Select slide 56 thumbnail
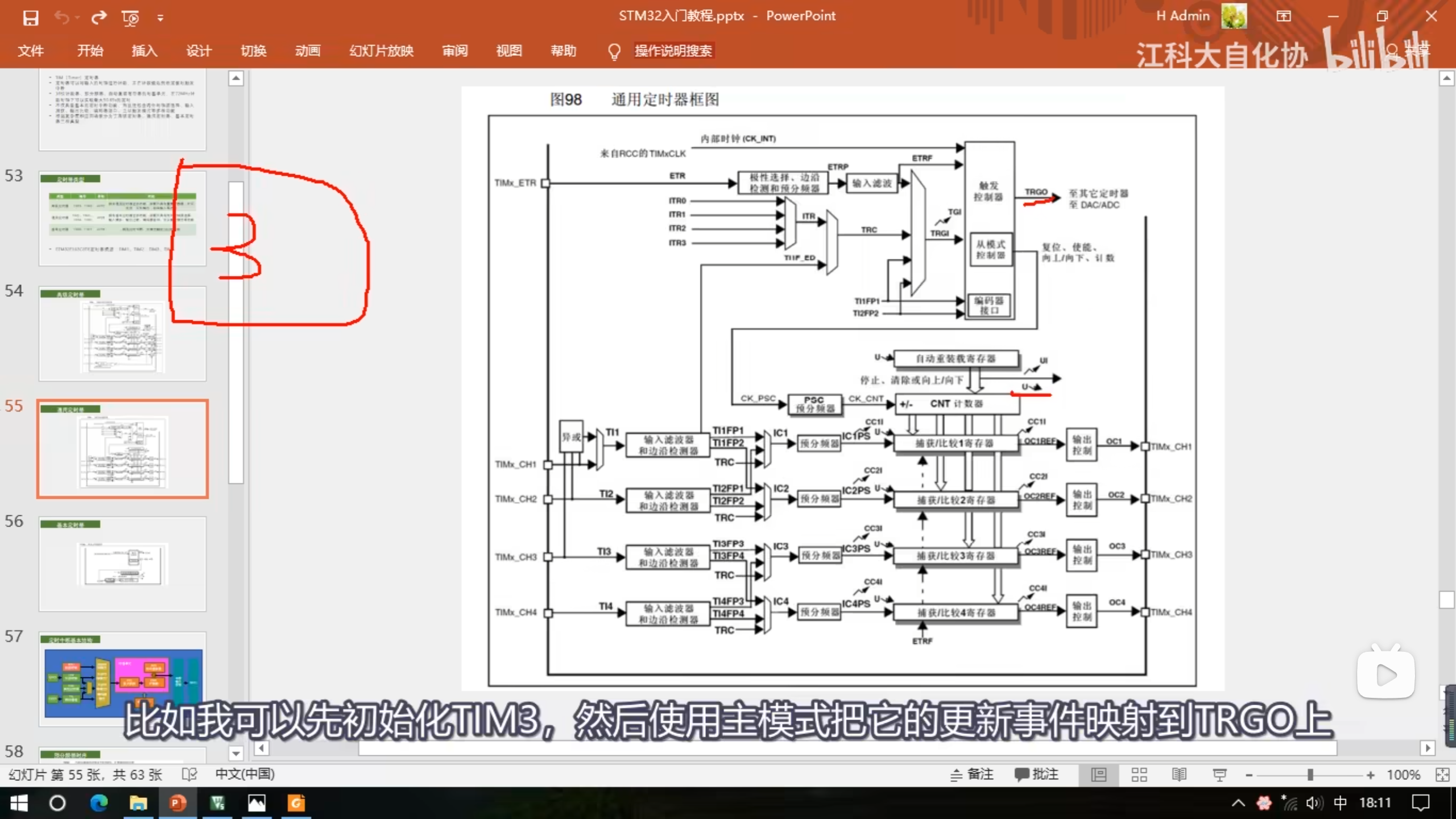 (x=122, y=563)
